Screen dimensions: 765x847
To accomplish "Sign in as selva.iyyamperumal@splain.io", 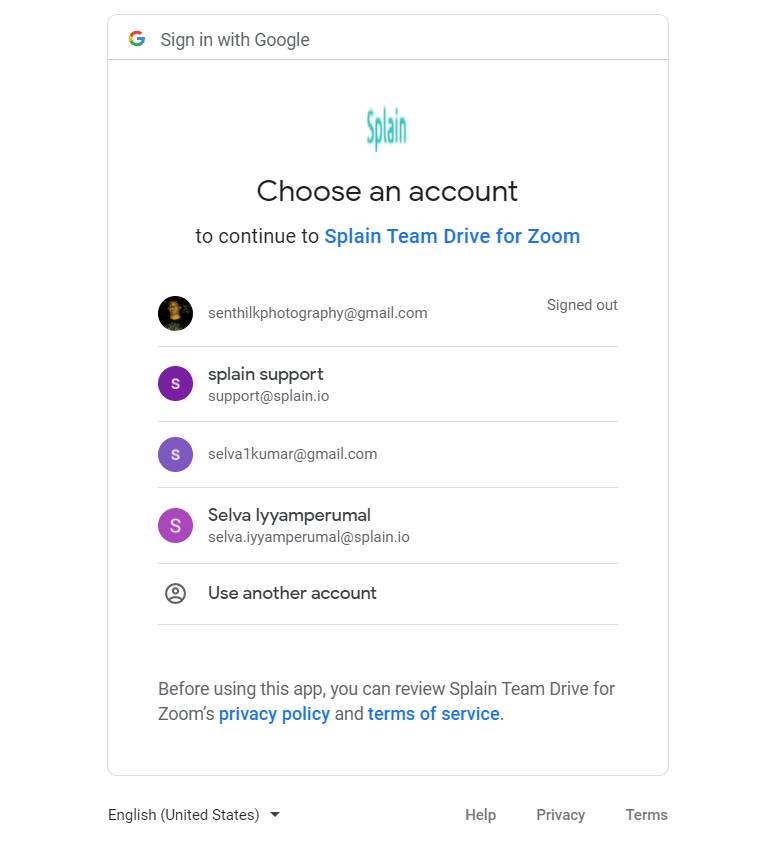I will coord(308,537).
